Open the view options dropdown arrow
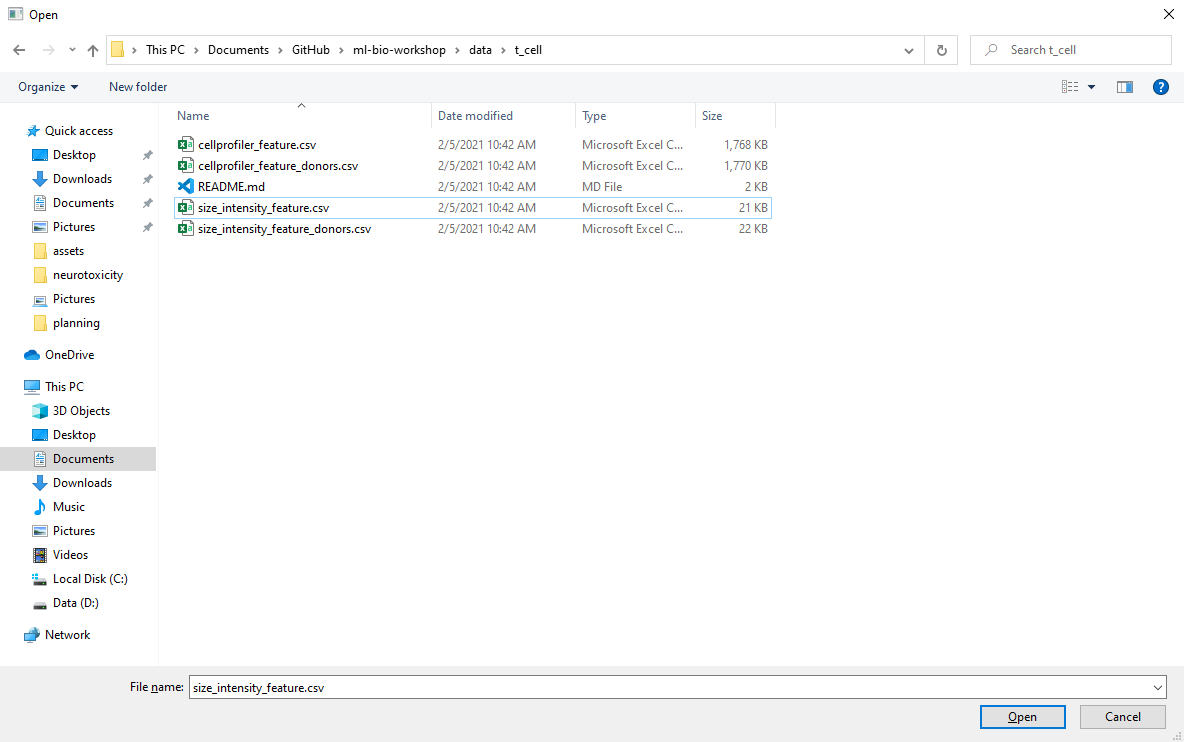This screenshot has width=1184, height=742. pos(1091,87)
